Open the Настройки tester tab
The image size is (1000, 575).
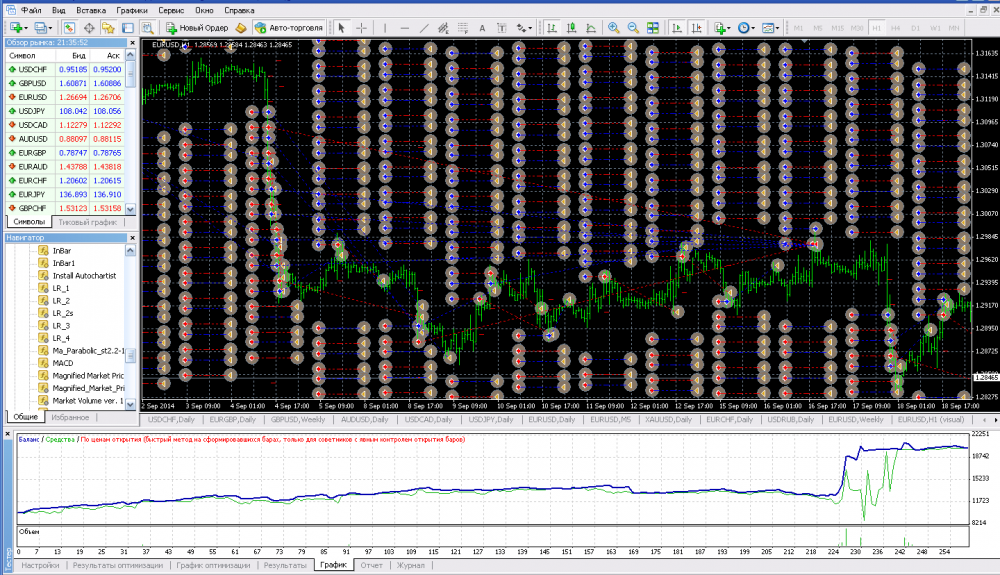[x=40, y=565]
